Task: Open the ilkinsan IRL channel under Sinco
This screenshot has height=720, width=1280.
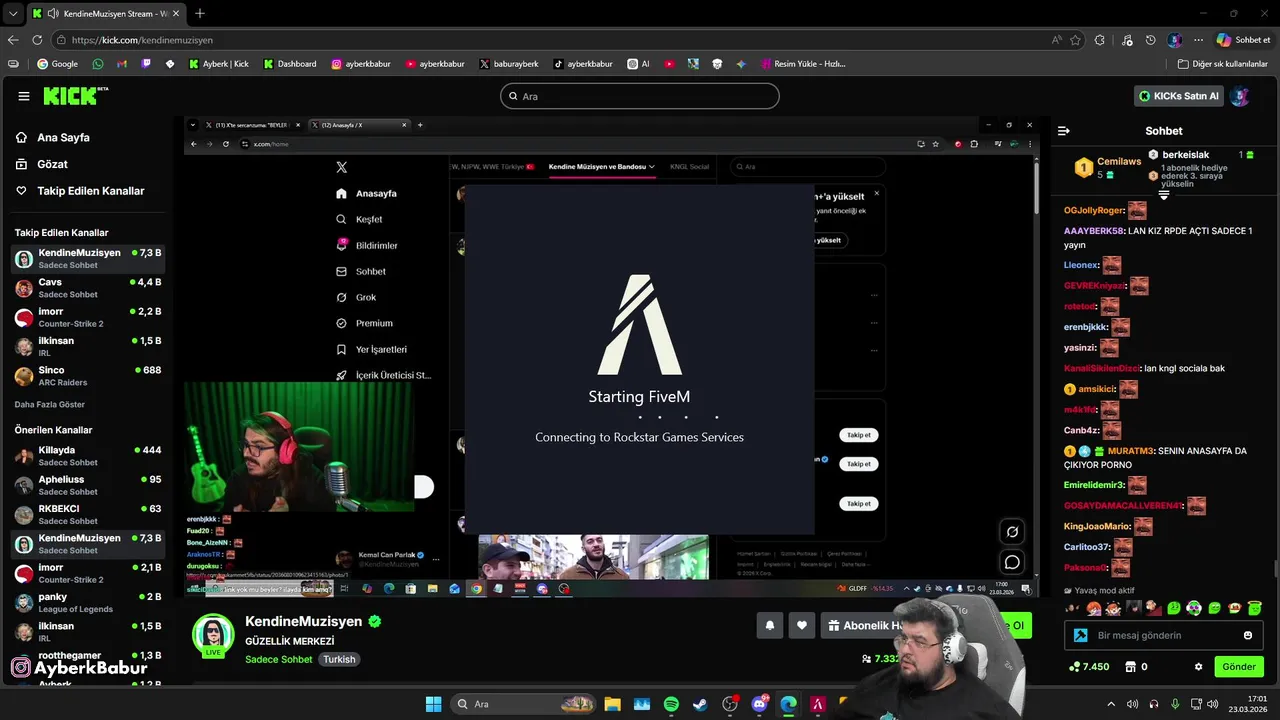Action: [88, 346]
